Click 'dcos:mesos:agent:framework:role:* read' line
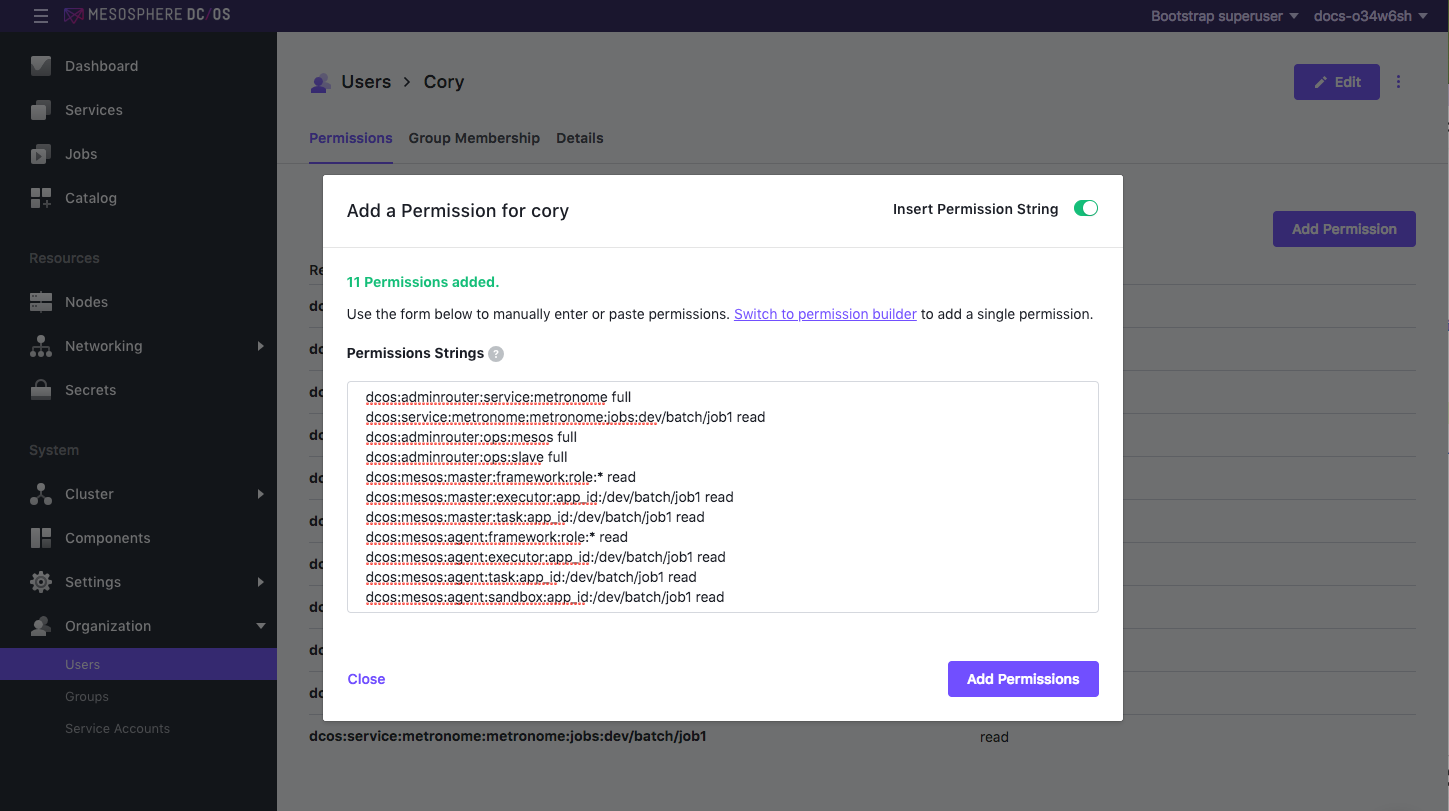 [497, 537]
